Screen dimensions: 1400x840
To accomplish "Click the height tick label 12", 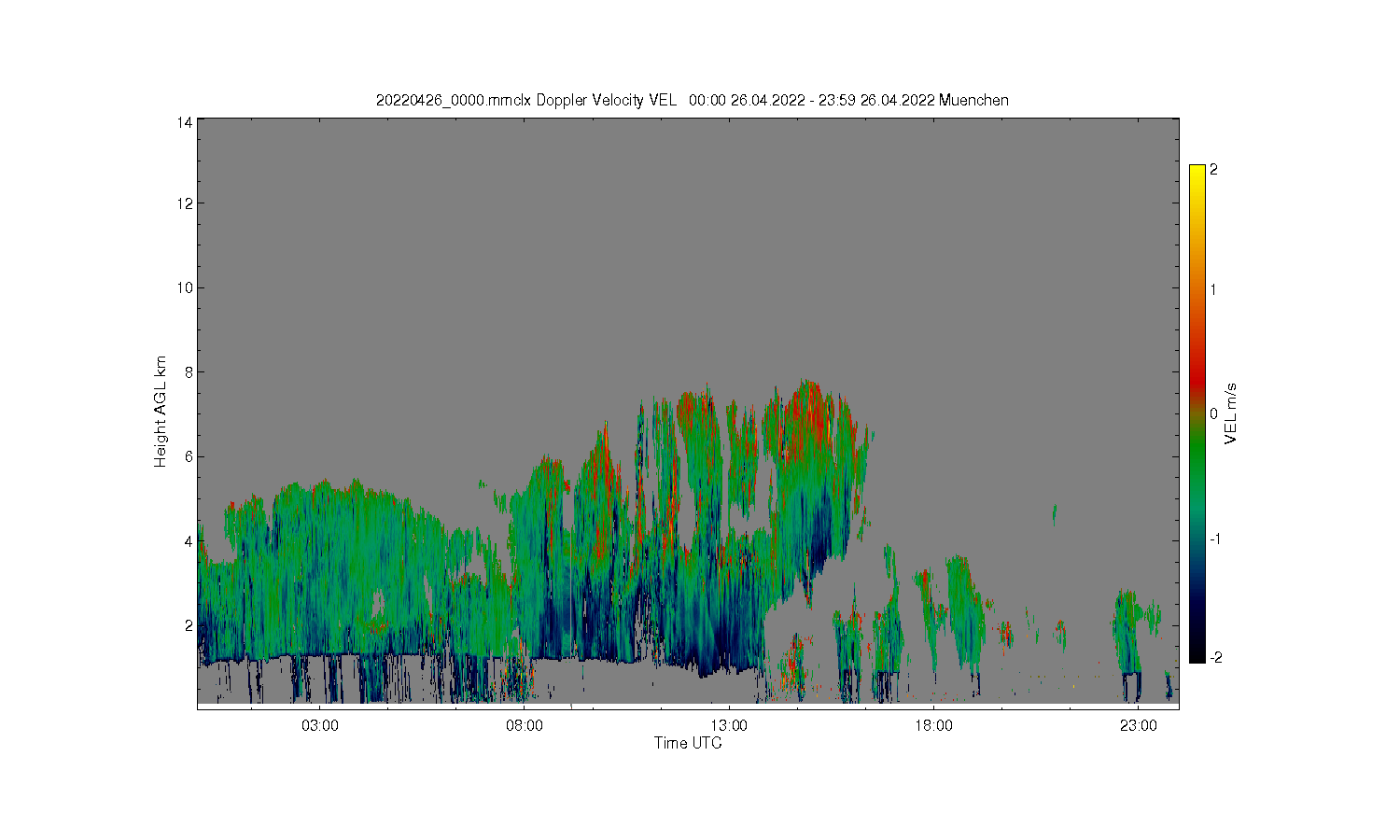I will tap(185, 203).
